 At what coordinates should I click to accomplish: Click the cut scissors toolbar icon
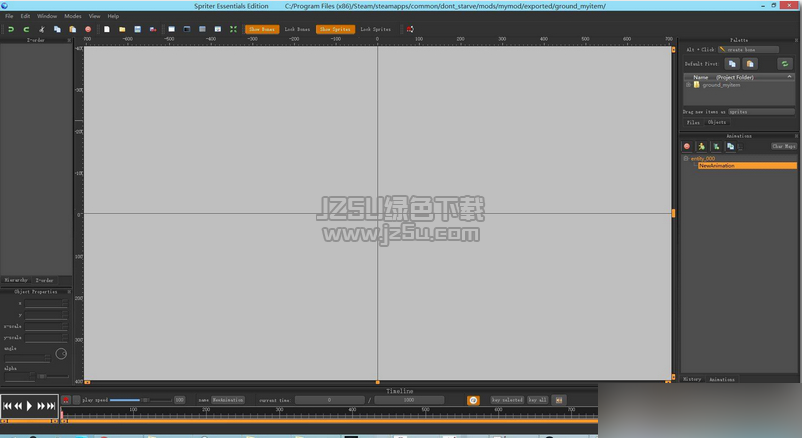tap(41, 29)
